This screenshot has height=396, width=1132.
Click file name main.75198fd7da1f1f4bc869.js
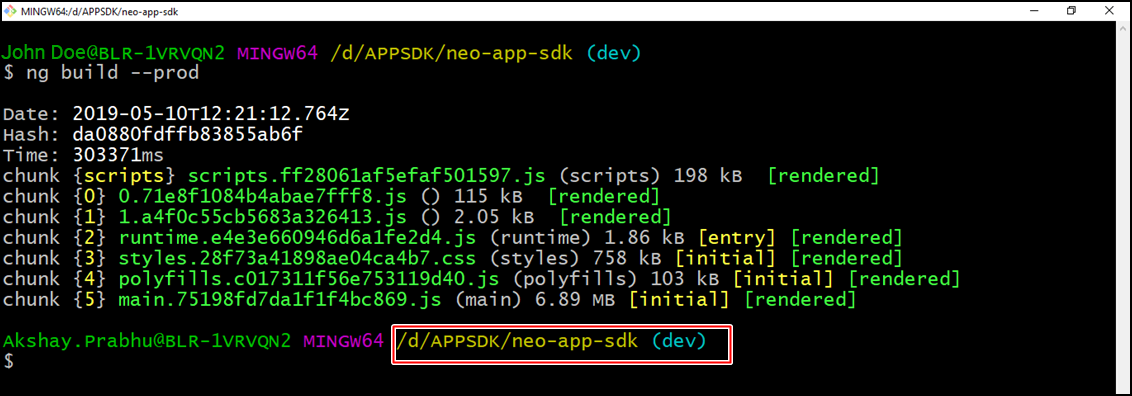tap(280, 299)
